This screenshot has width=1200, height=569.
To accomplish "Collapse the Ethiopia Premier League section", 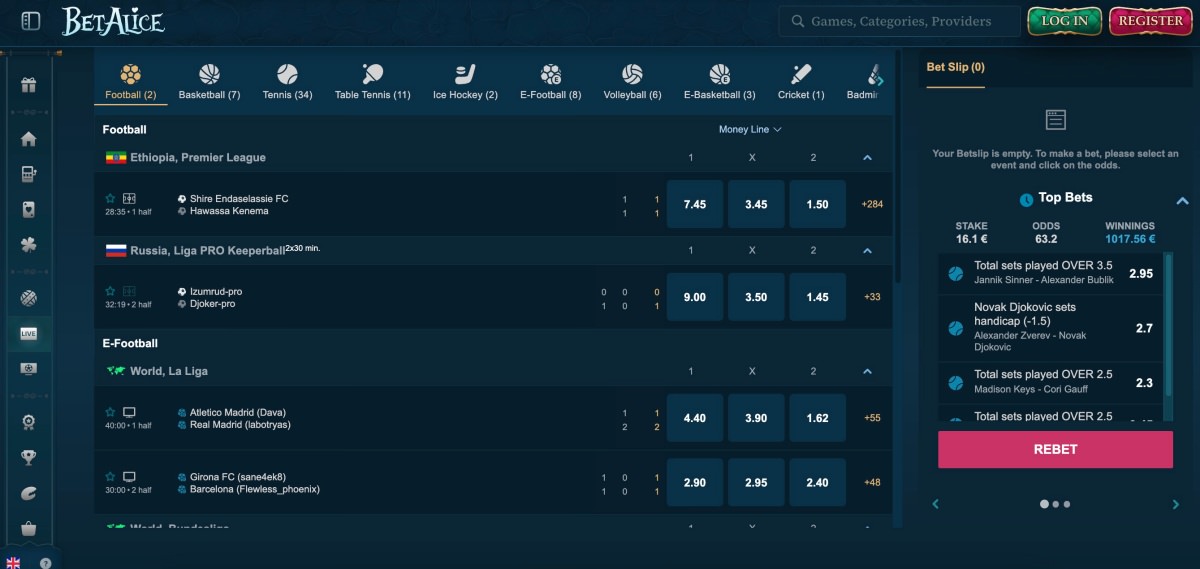I will coord(867,158).
